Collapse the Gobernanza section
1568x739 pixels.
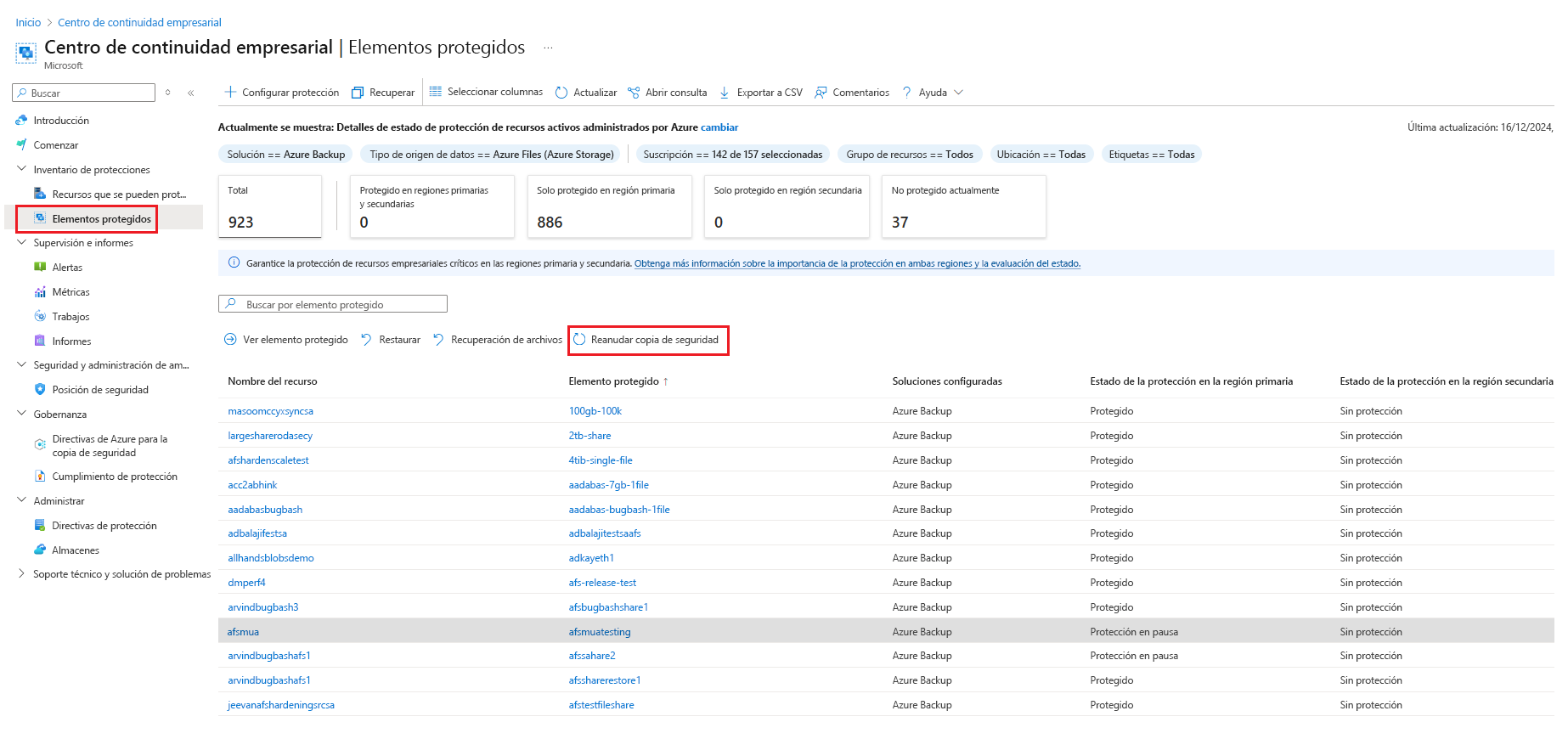pyautogui.click(x=21, y=414)
